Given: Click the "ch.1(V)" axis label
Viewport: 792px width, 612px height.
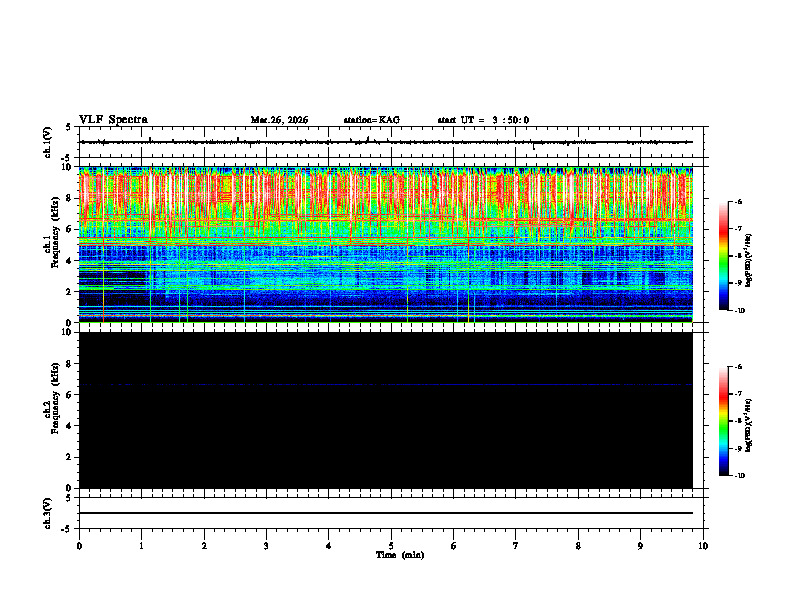Looking at the screenshot, I should tap(48, 142).
